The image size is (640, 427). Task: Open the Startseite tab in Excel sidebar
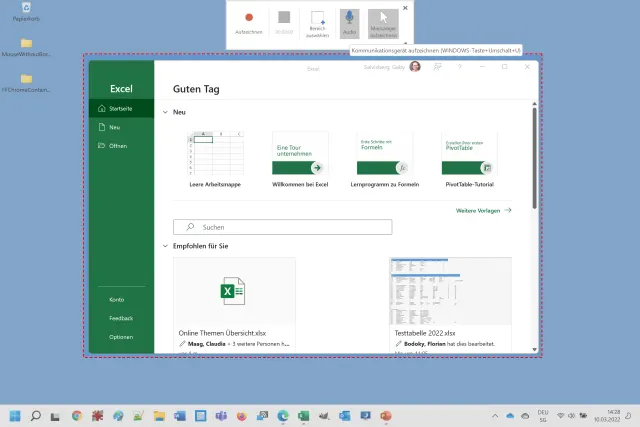121,108
